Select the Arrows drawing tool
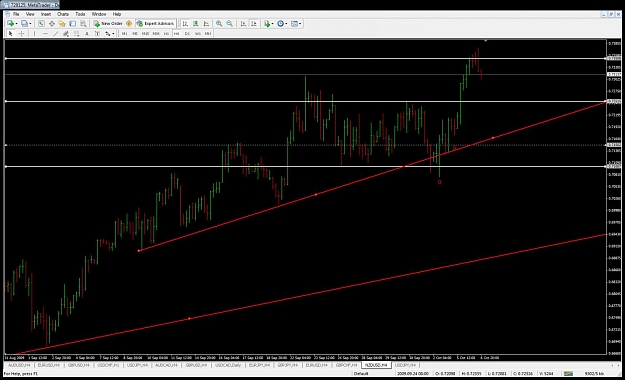 pyautogui.click(x=107, y=33)
